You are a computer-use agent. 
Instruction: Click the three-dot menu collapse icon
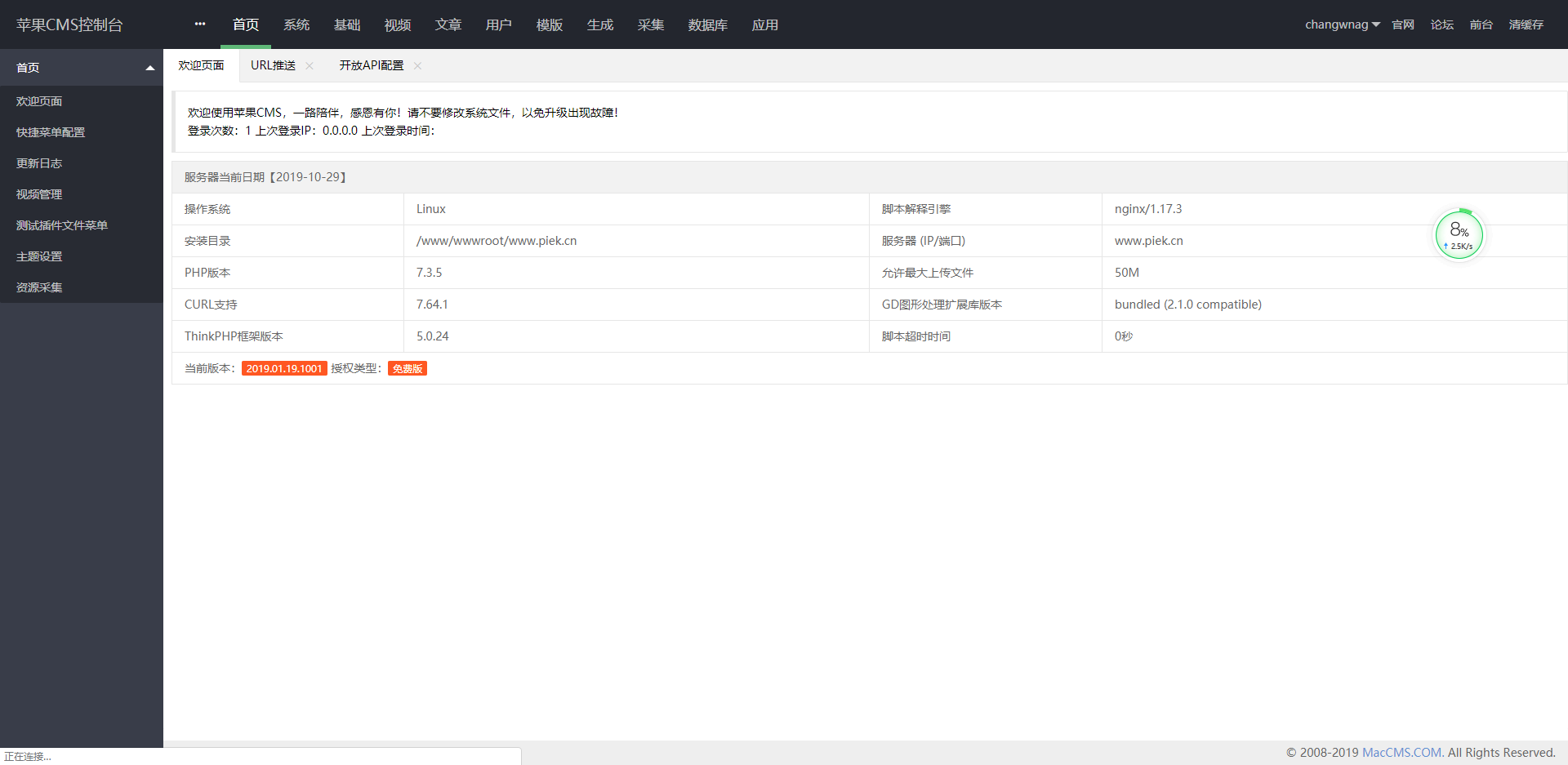199,24
